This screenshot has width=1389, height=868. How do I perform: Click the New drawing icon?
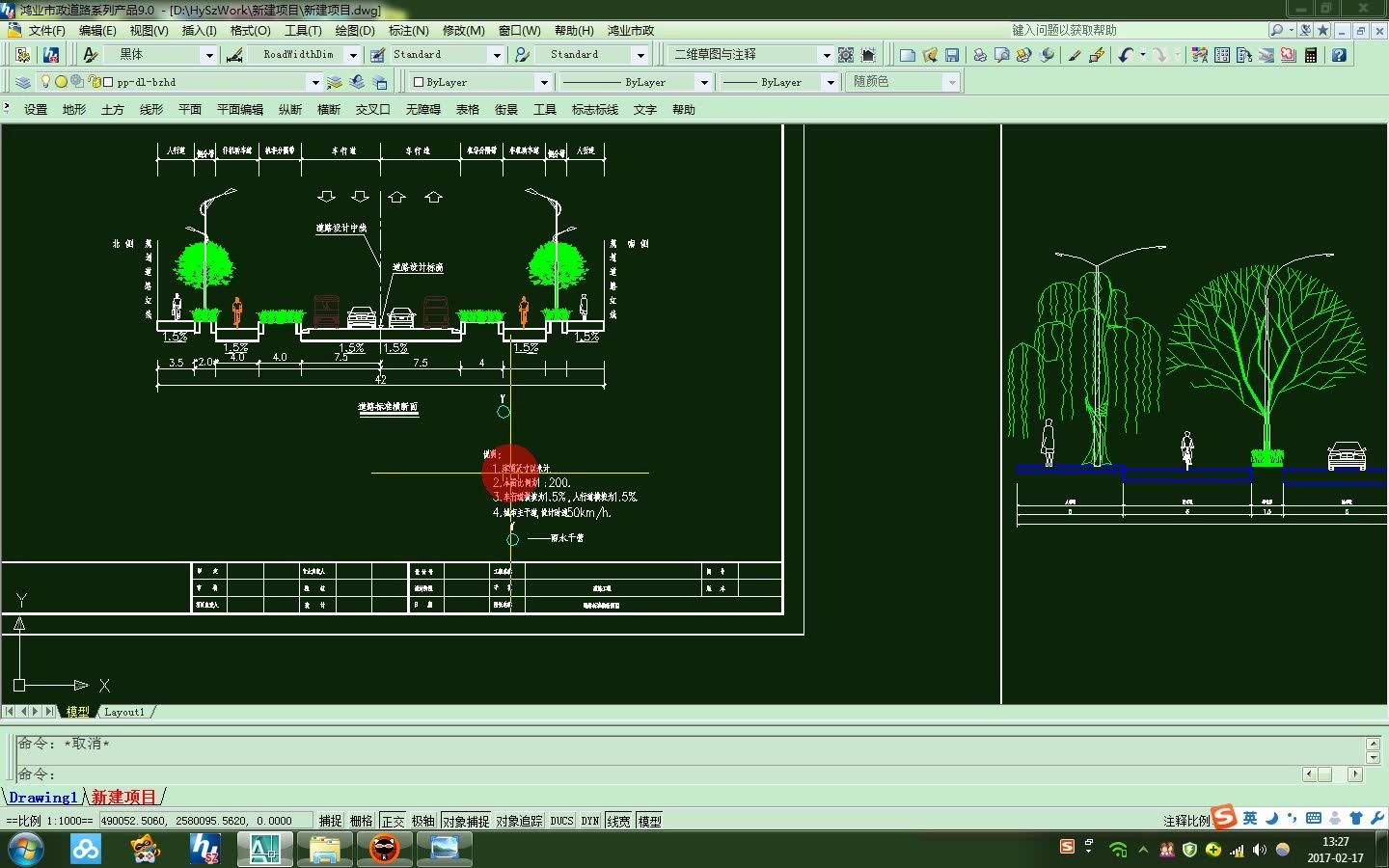[907, 55]
